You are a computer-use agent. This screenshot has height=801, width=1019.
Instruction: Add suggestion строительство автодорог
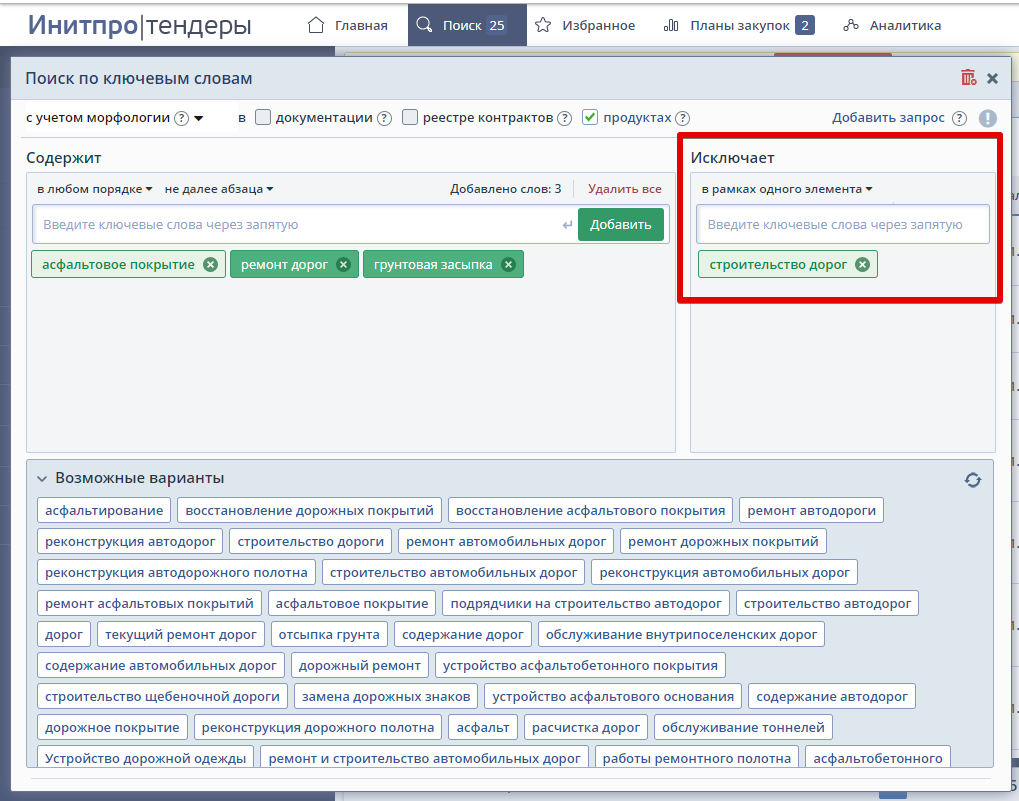[827, 604]
